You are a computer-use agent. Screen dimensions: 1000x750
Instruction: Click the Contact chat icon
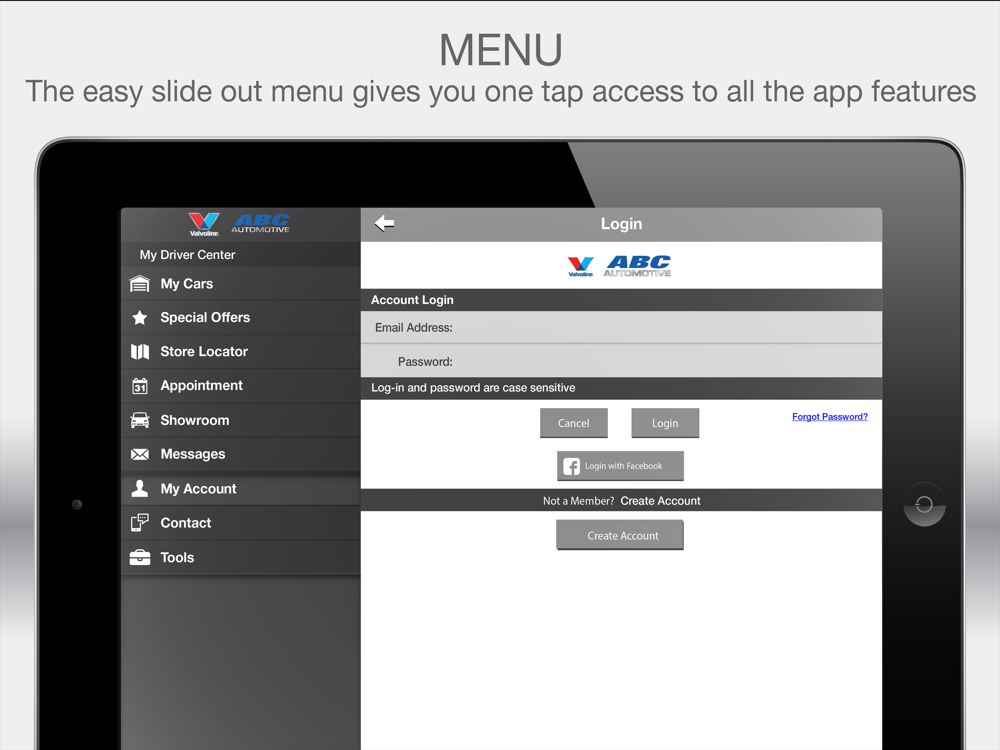[x=140, y=523]
